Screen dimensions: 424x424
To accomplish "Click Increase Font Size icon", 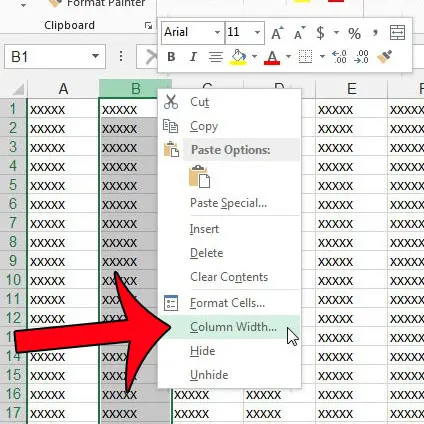I will coord(277,33).
